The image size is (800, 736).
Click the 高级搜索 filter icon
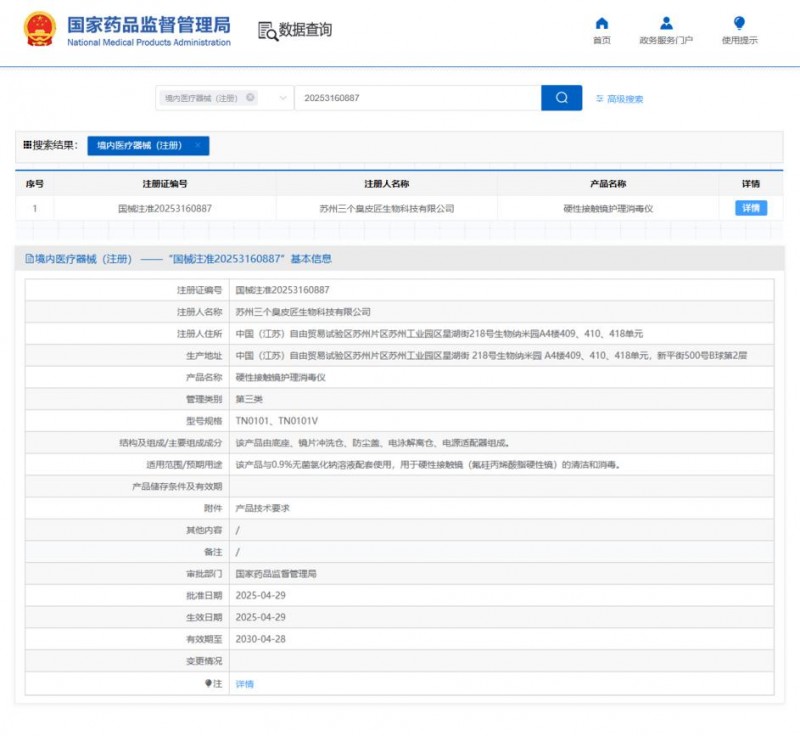[600, 99]
